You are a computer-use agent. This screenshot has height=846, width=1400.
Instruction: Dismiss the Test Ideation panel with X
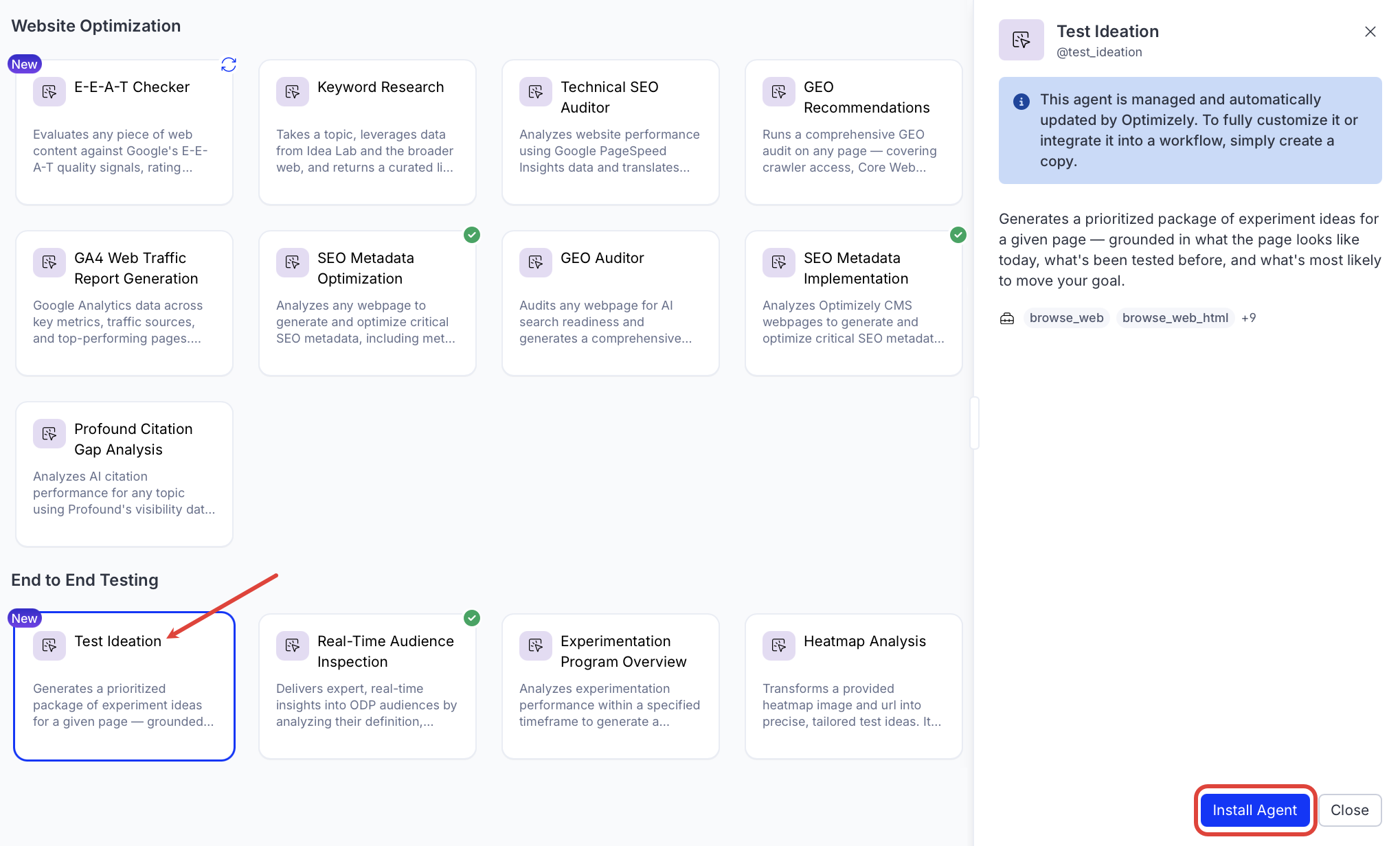(1370, 32)
